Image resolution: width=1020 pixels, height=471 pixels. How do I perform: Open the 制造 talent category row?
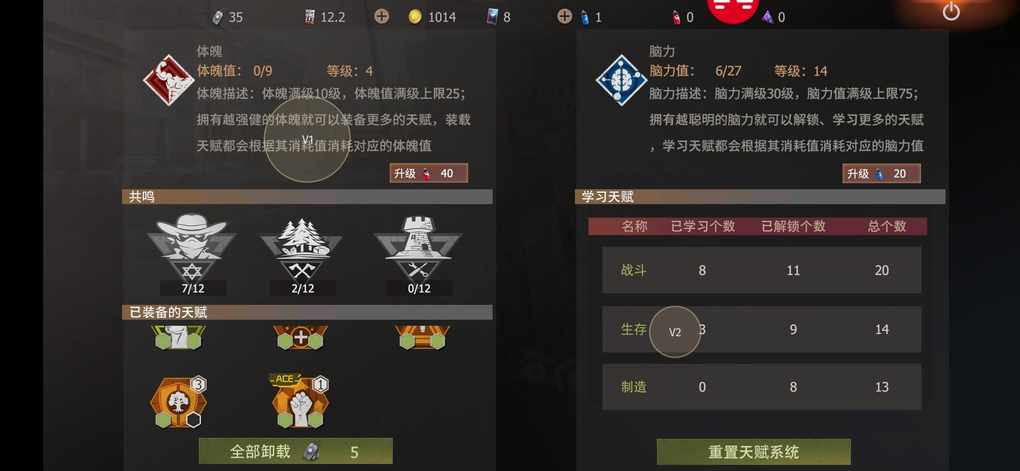[761, 387]
